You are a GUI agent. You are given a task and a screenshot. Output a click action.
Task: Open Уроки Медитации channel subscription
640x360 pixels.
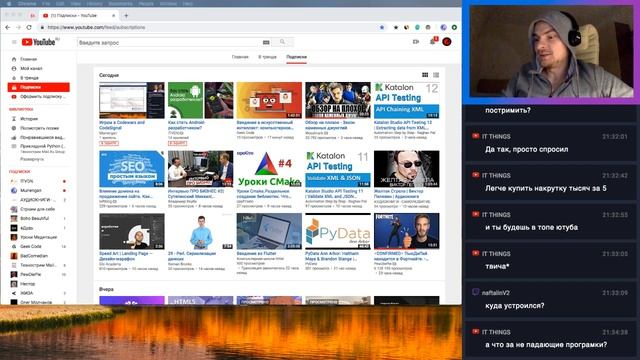[39, 237]
